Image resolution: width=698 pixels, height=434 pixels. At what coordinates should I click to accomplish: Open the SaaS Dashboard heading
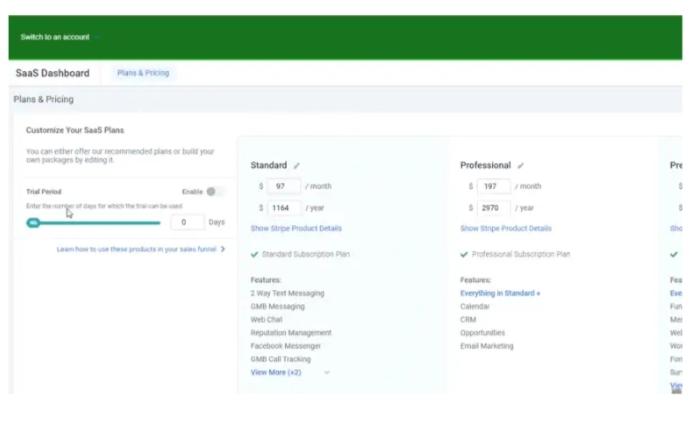pyautogui.click(x=52, y=73)
